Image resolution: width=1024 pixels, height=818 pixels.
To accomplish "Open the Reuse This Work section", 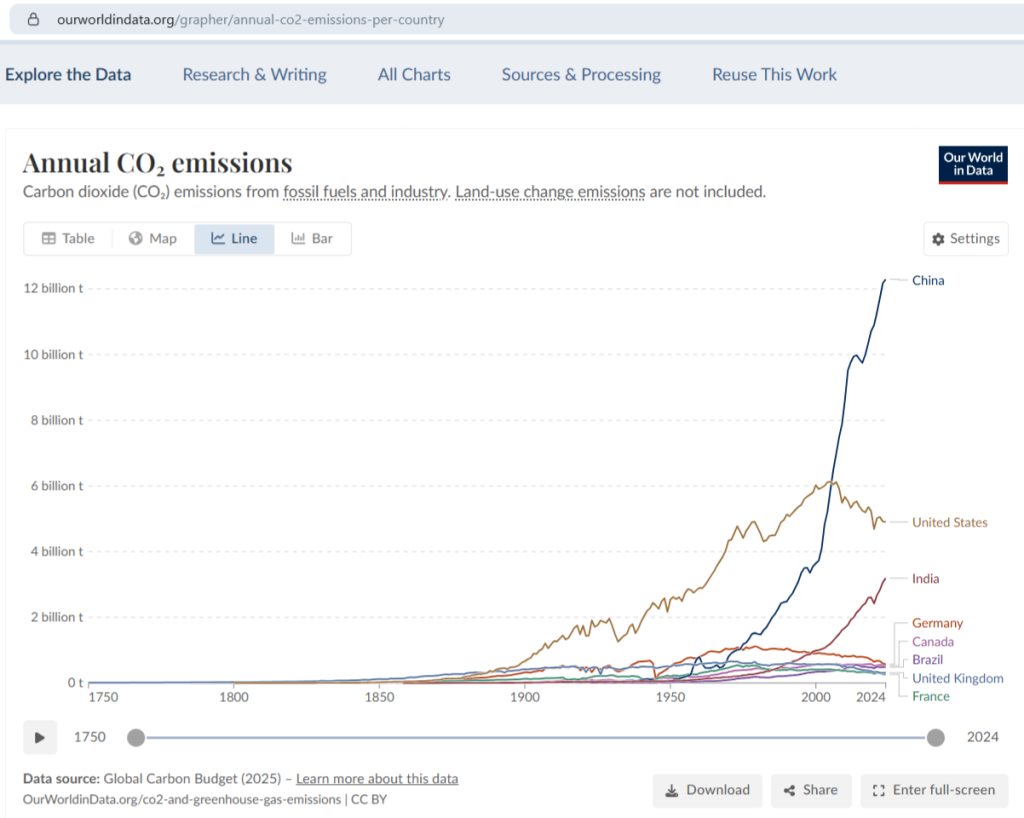I will pos(774,74).
